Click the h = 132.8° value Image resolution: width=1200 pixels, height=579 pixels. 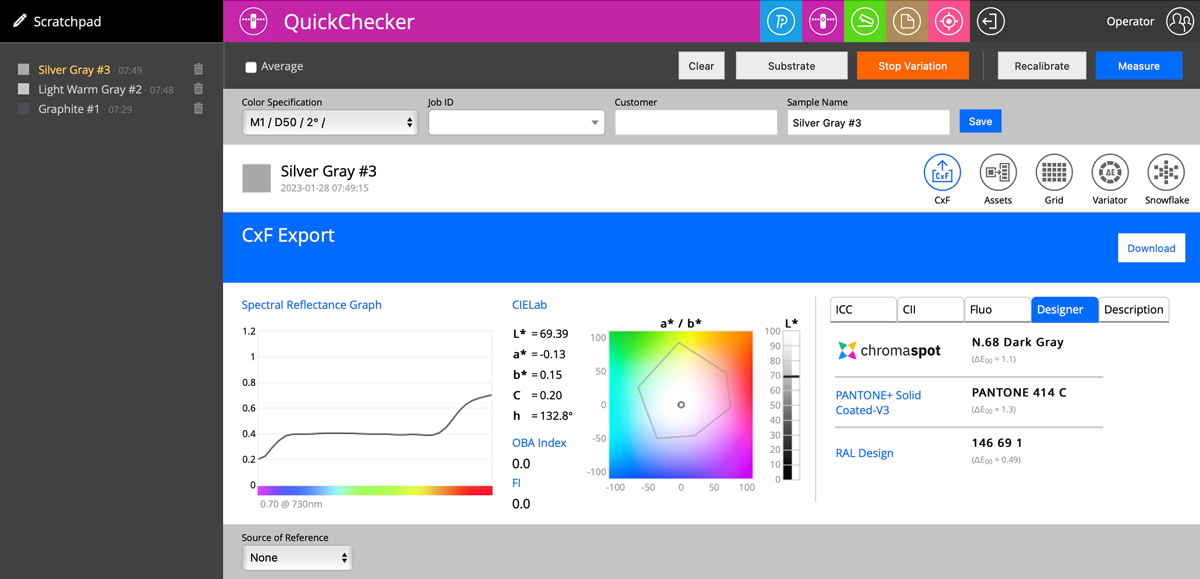(x=543, y=415)
